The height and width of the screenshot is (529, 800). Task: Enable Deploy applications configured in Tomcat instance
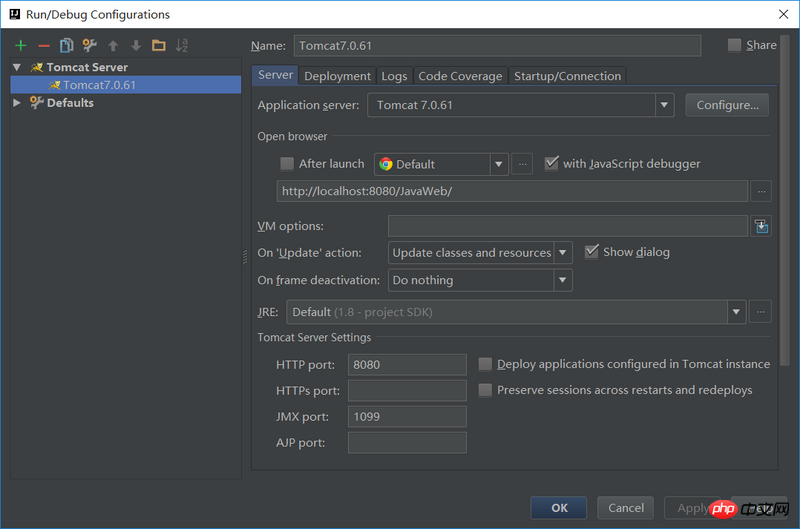point(485,364)
